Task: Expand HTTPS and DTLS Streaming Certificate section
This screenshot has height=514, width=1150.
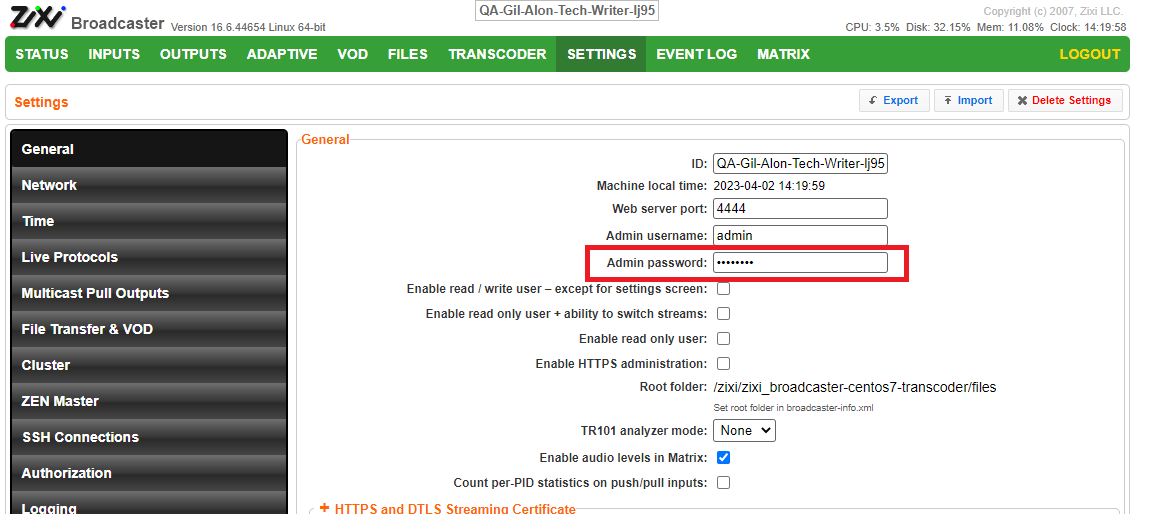Action: pyautogui.click(x=447, y=509)
